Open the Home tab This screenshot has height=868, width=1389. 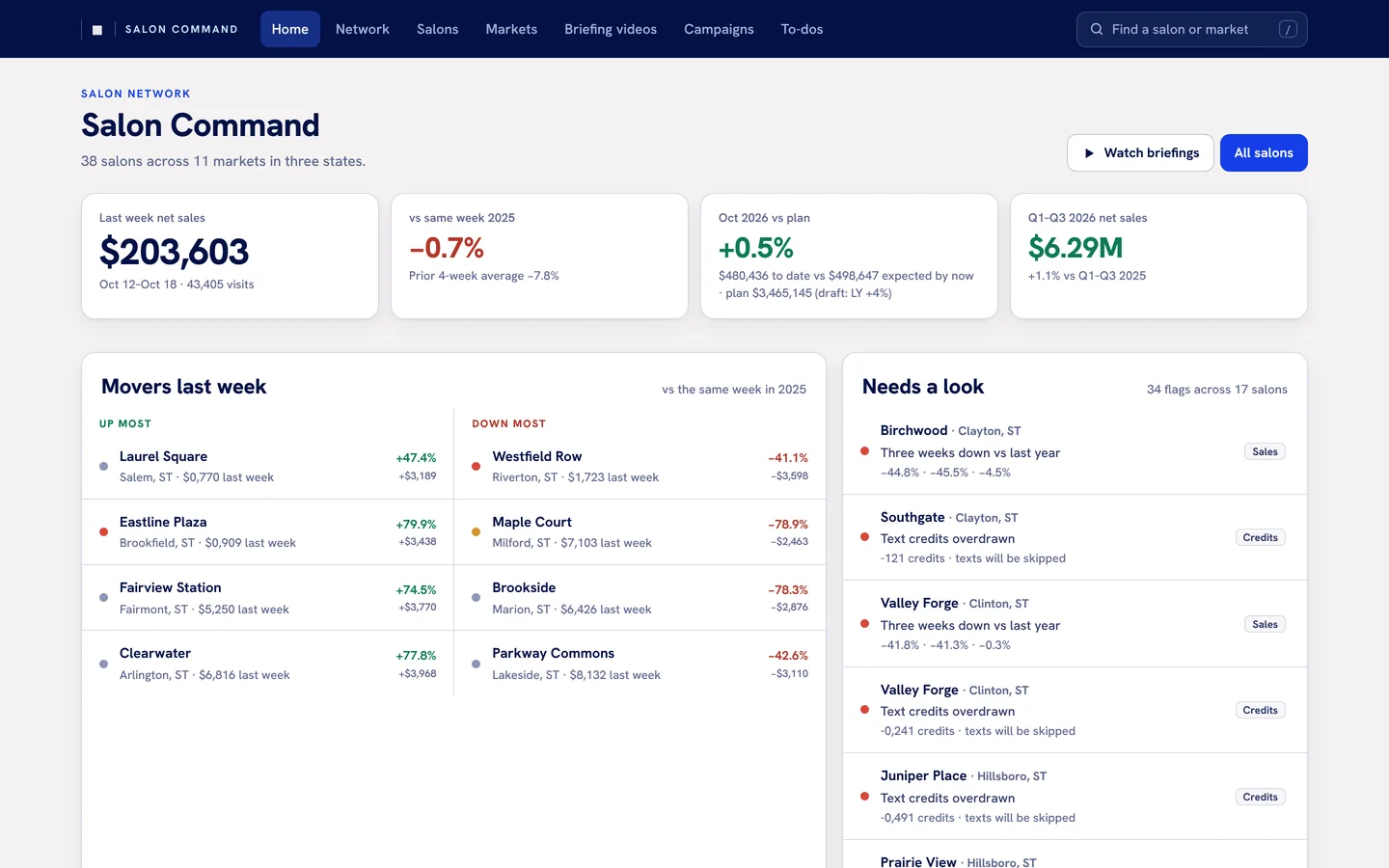[x=290, y=29]
